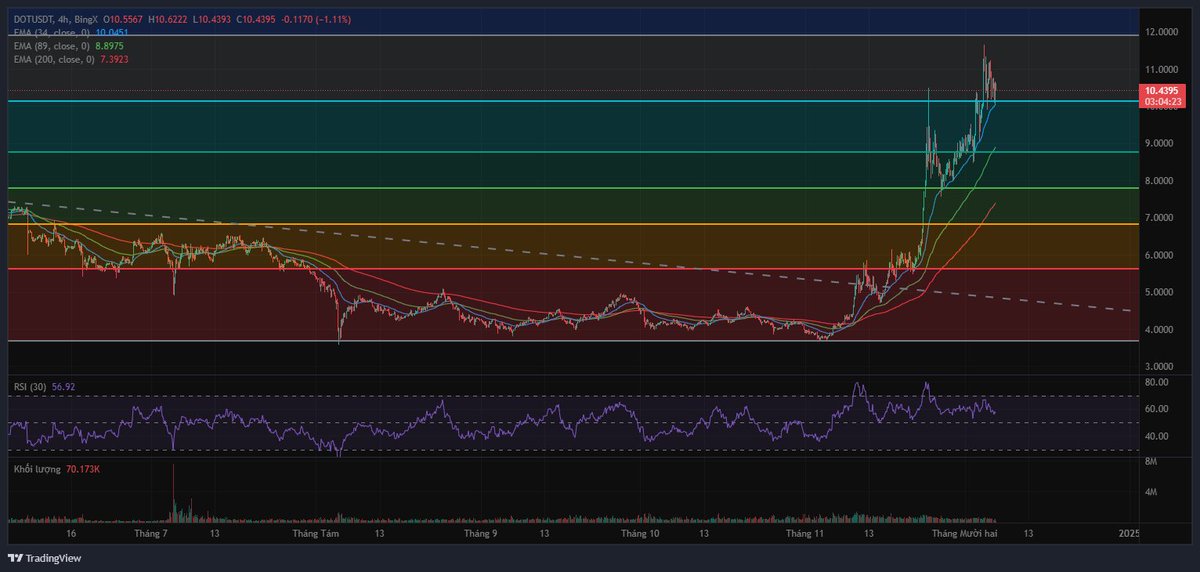Click the current price tag 10.4395
This screenshot has width=1200, height=572.
tap(1162, 90)
